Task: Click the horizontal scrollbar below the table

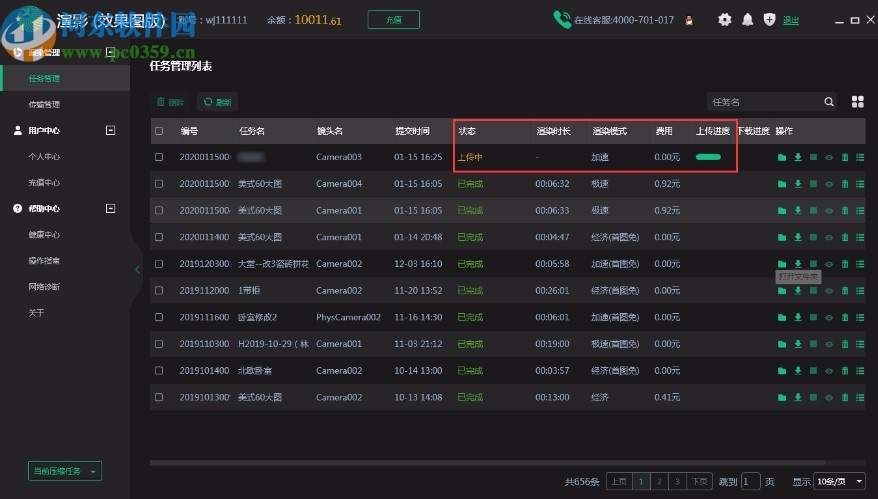Action: [487, 463]
